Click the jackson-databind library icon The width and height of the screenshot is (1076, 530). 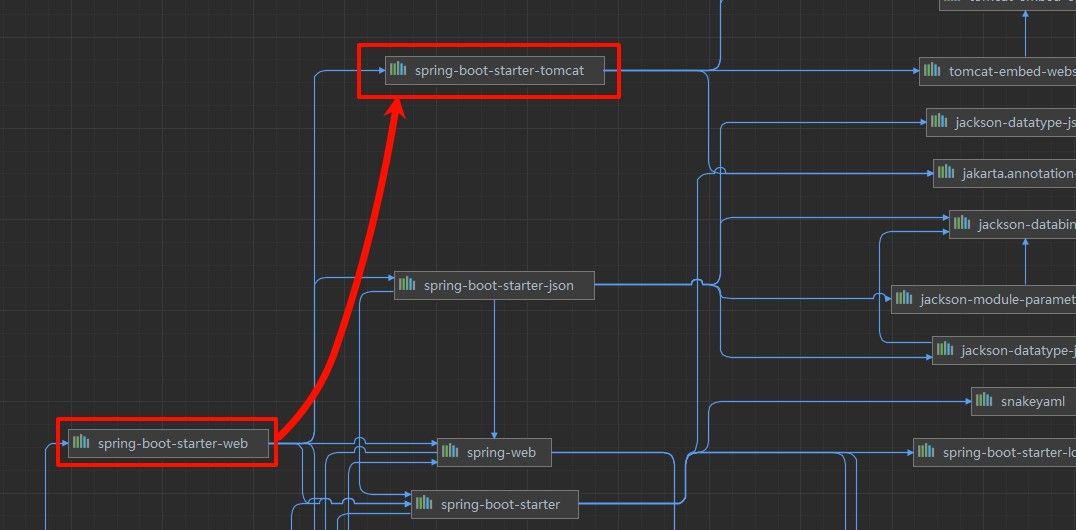962,224
